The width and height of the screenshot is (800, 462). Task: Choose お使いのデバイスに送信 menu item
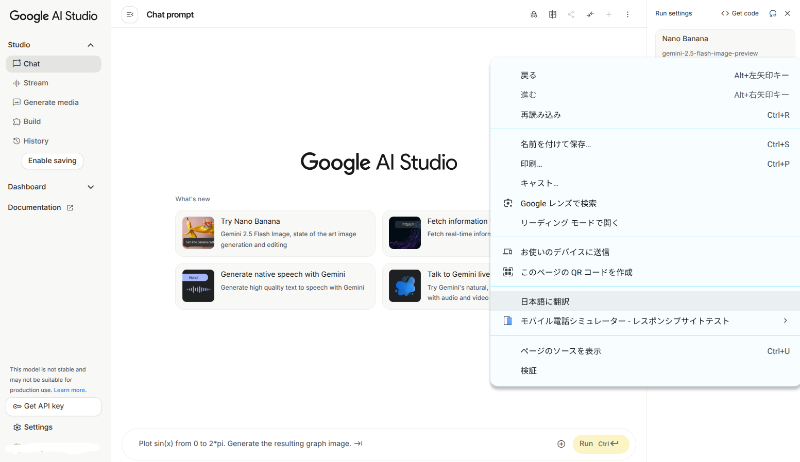click(645, 252)
